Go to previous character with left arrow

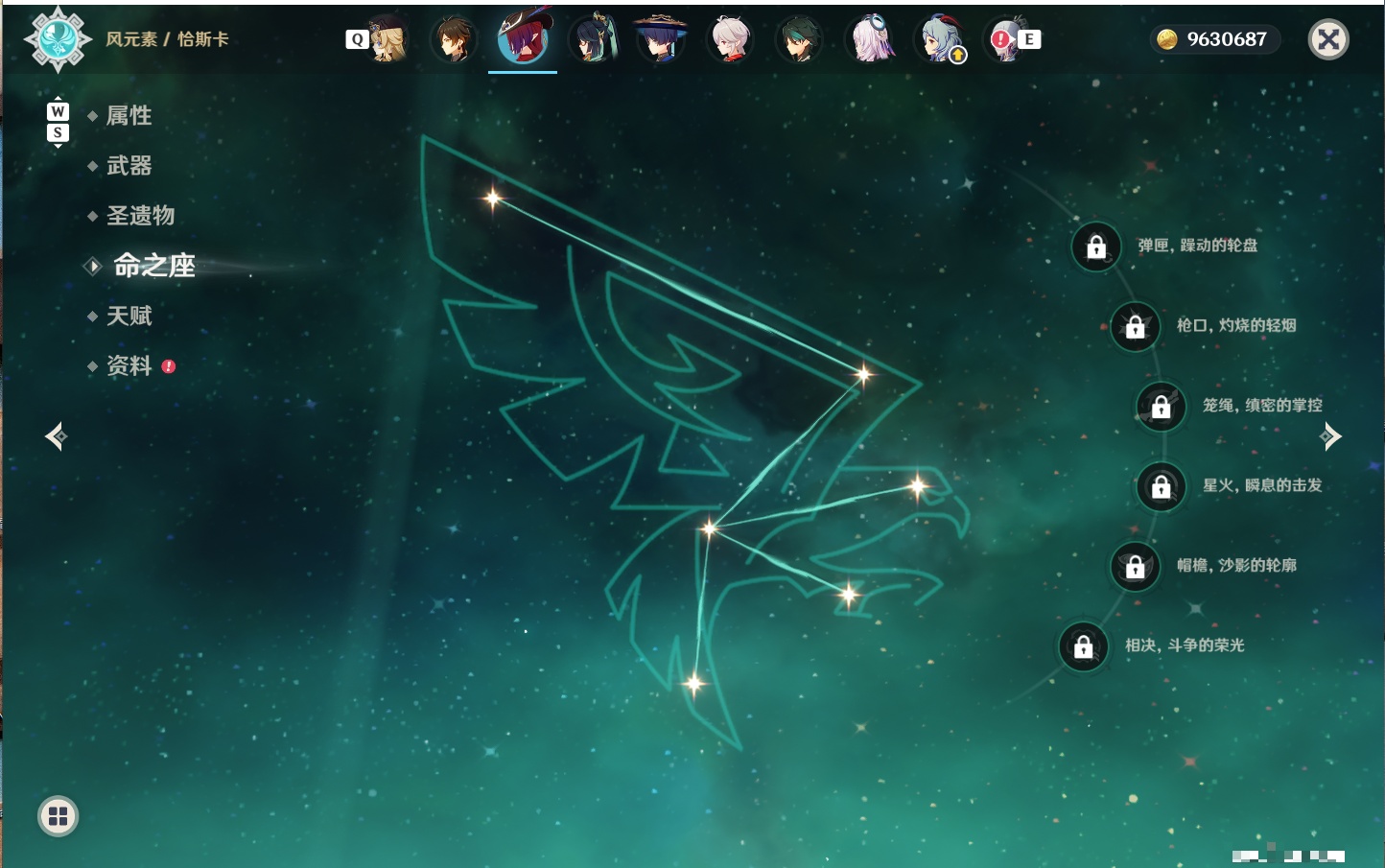pyautogui.click(x=57, y=436)
